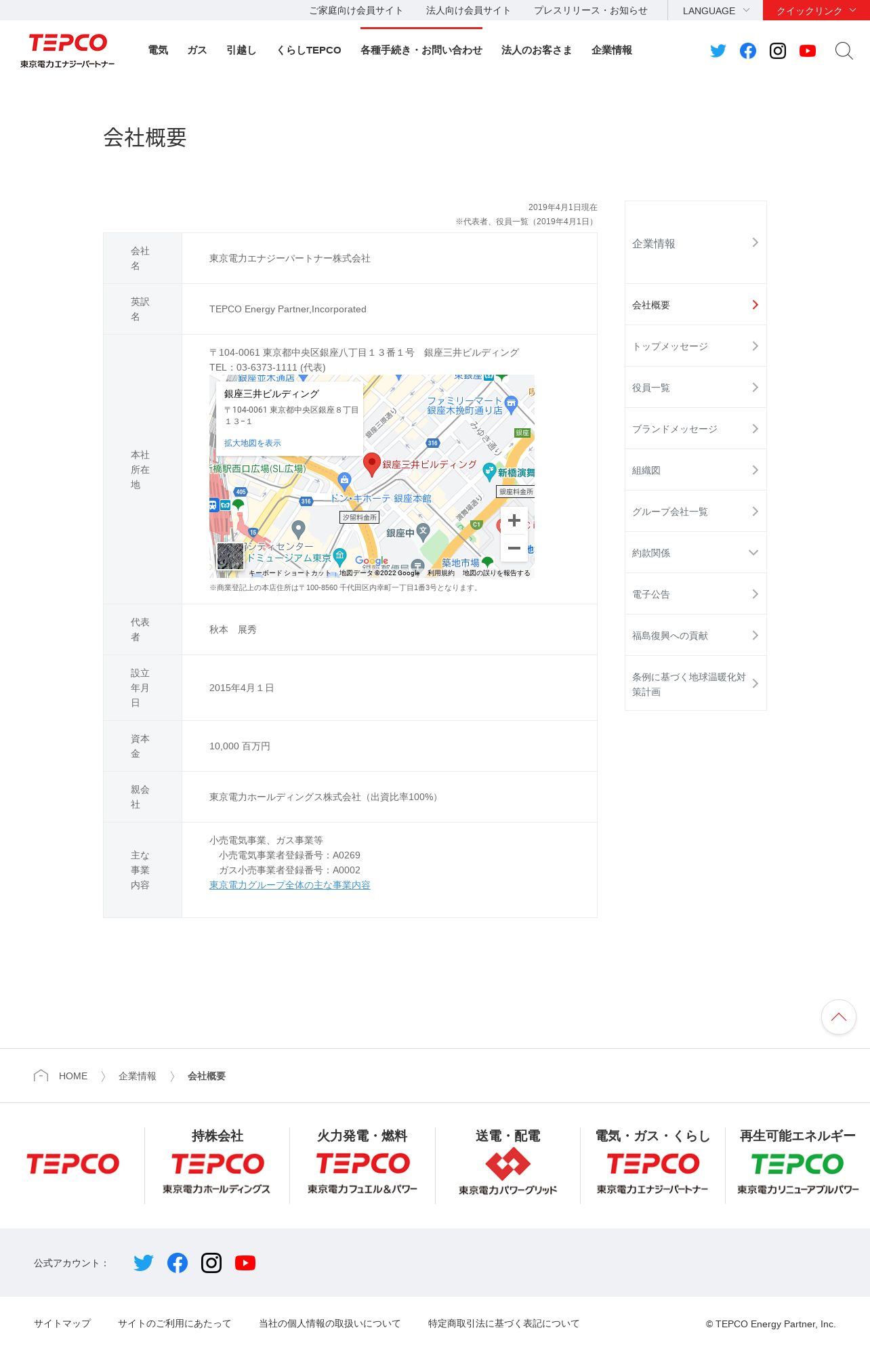Open the くらしTEPCO navigation menu

309,50
